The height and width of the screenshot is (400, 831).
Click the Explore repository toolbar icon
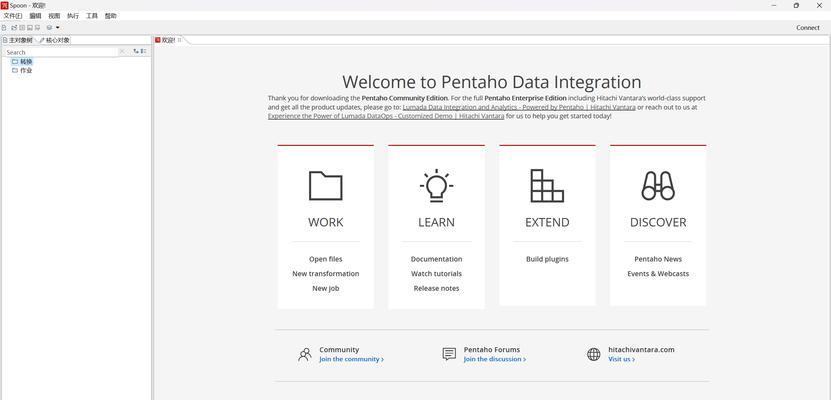pos(22,28)
